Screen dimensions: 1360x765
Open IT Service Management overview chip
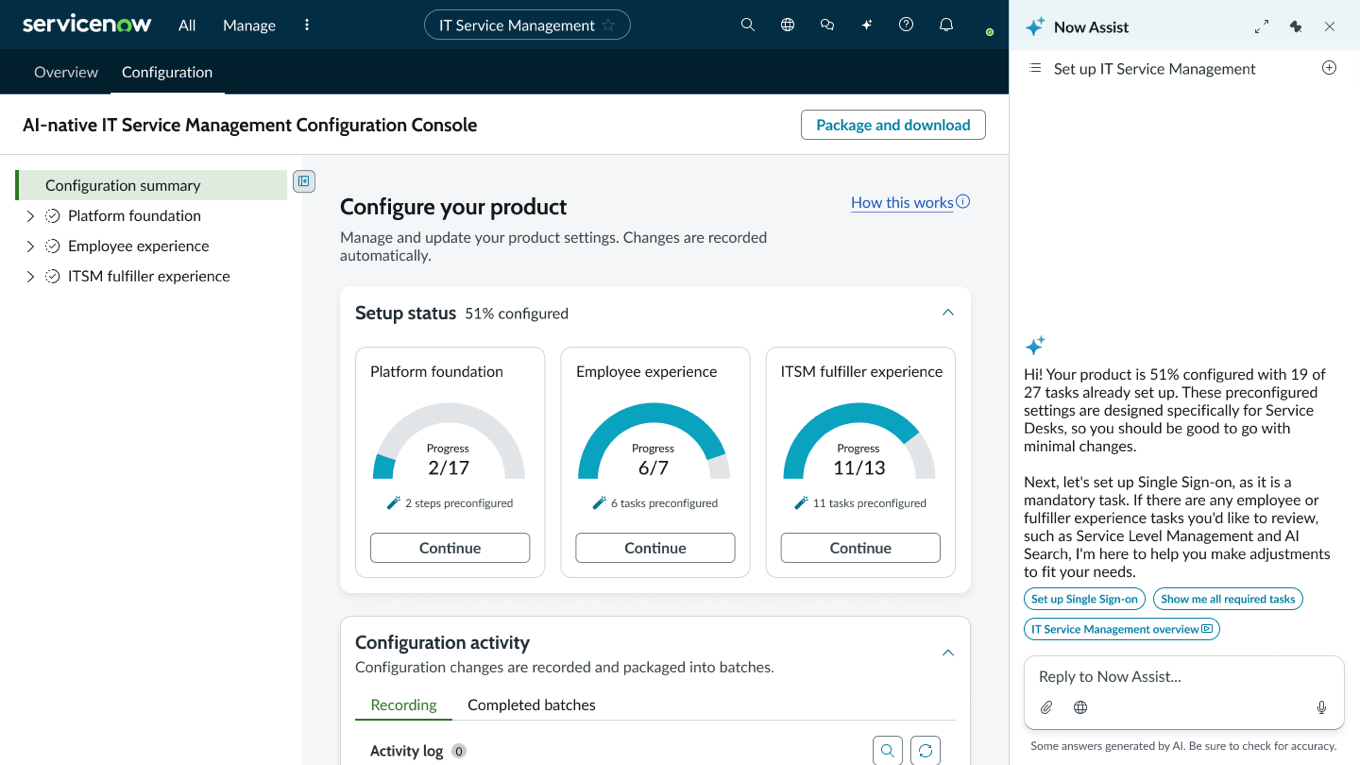tap(1122, 629)
